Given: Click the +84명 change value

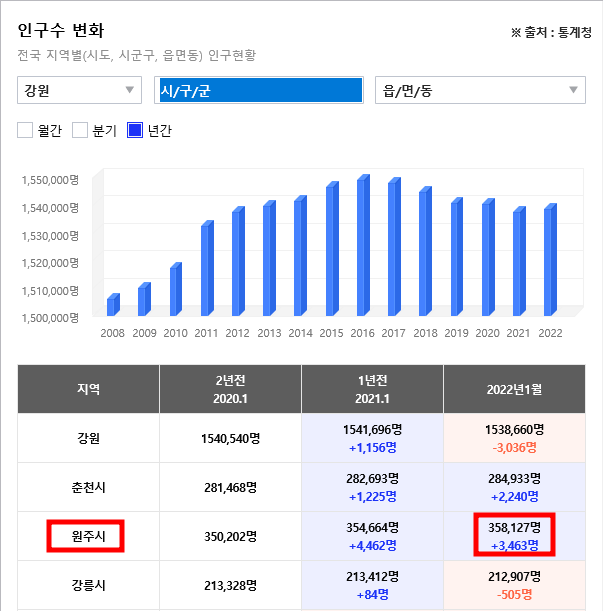Looking at the screenshot, I should tap(372, 595).
